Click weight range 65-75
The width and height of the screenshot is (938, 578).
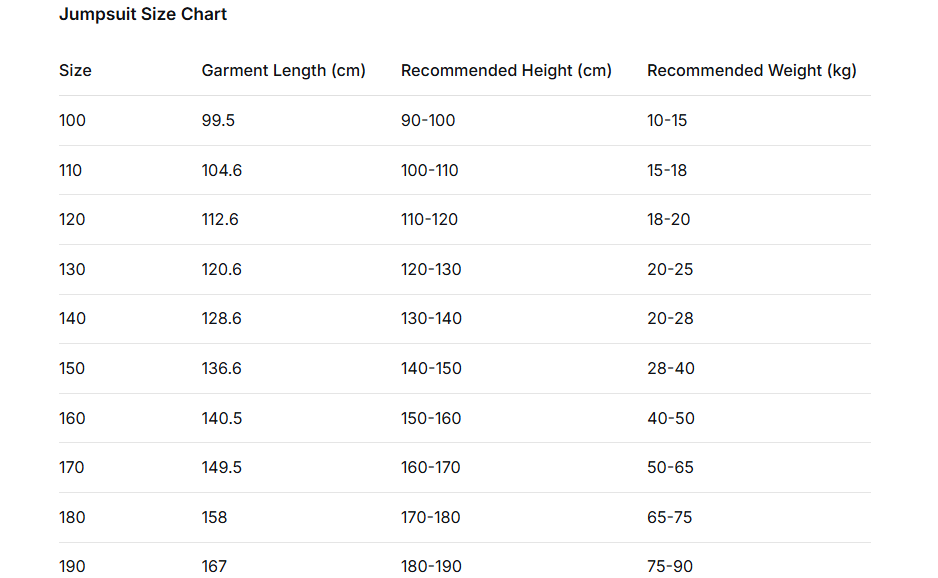(x=670, y=517)
